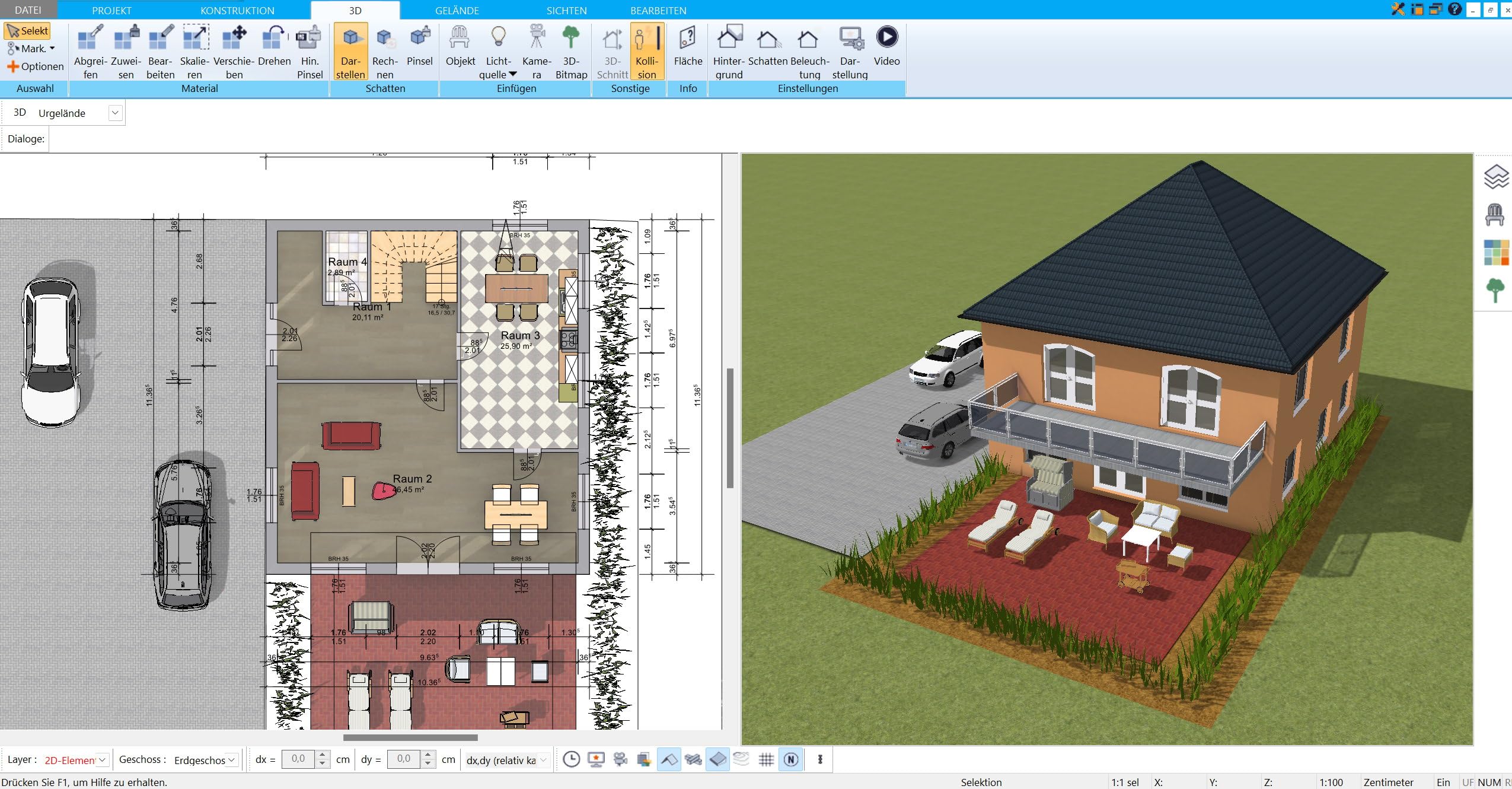The image size is (1512, 789).
Task: Open the bottom toolbar overflow menu
Action: (820, 759)
